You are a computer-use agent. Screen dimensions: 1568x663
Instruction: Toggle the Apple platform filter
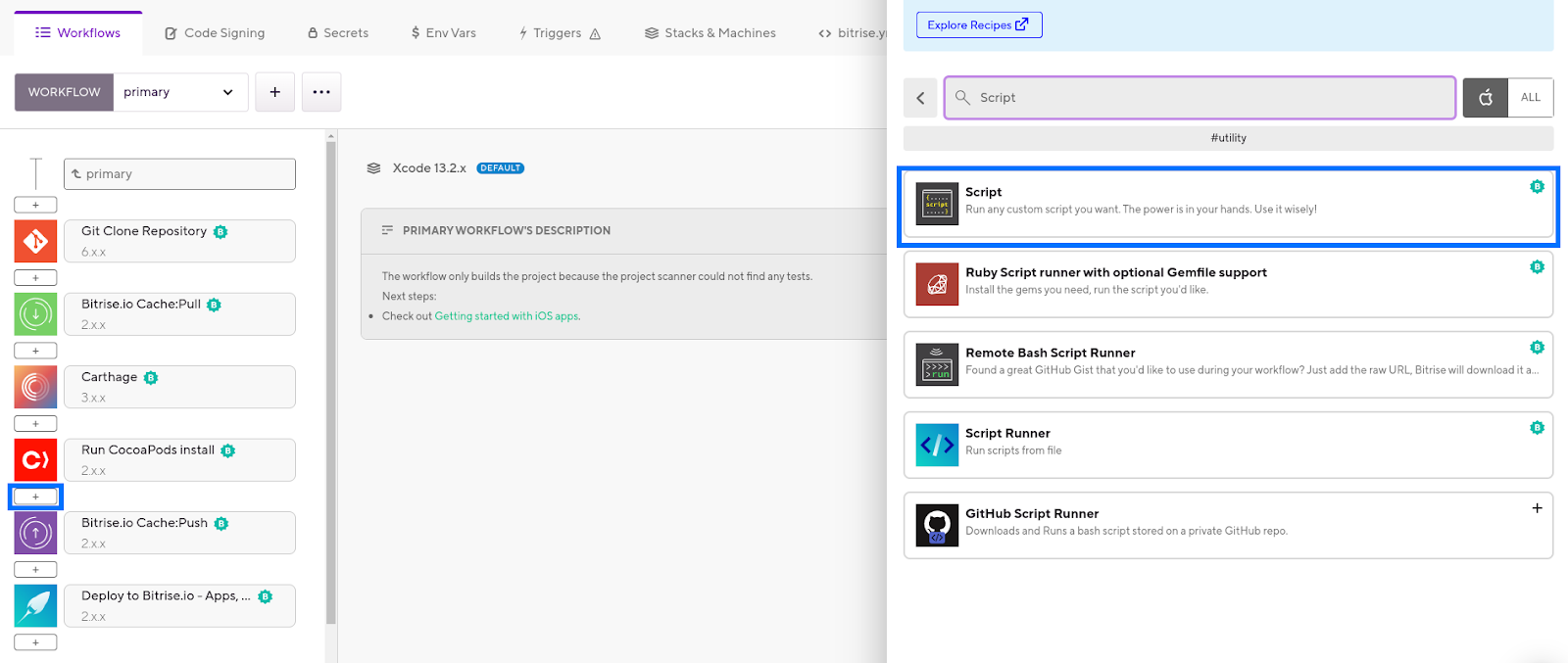[x=1486, y=98]
